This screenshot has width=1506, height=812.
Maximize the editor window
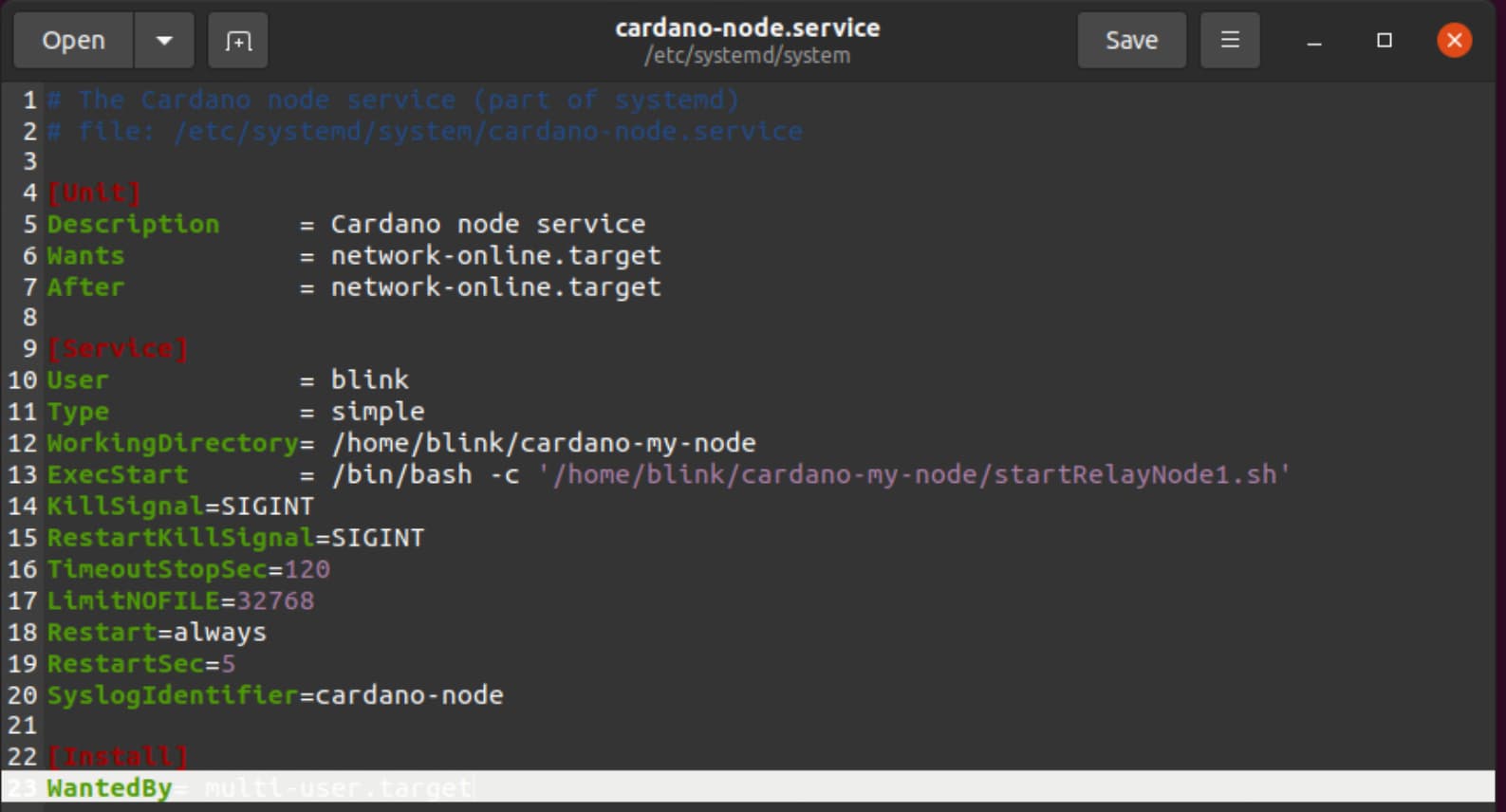[1385, 41]
